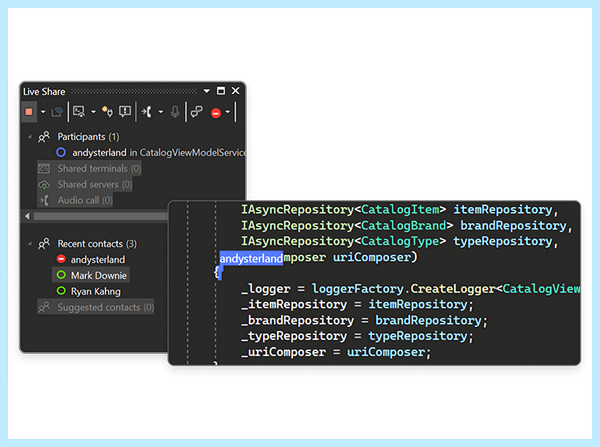Screen dimensions: 600x447
Task: Open the status dropdown arrow
Action: [x=228, y=112]
